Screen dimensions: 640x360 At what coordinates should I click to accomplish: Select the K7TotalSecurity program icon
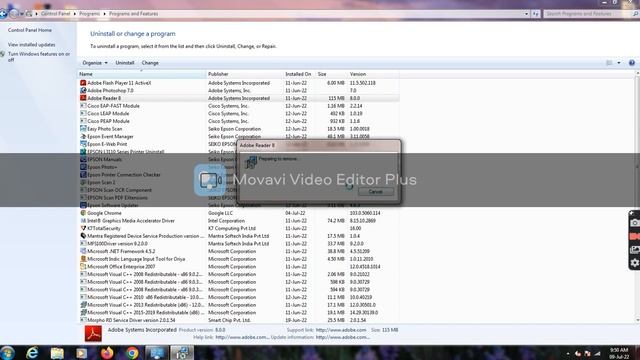tap(83, 228)
